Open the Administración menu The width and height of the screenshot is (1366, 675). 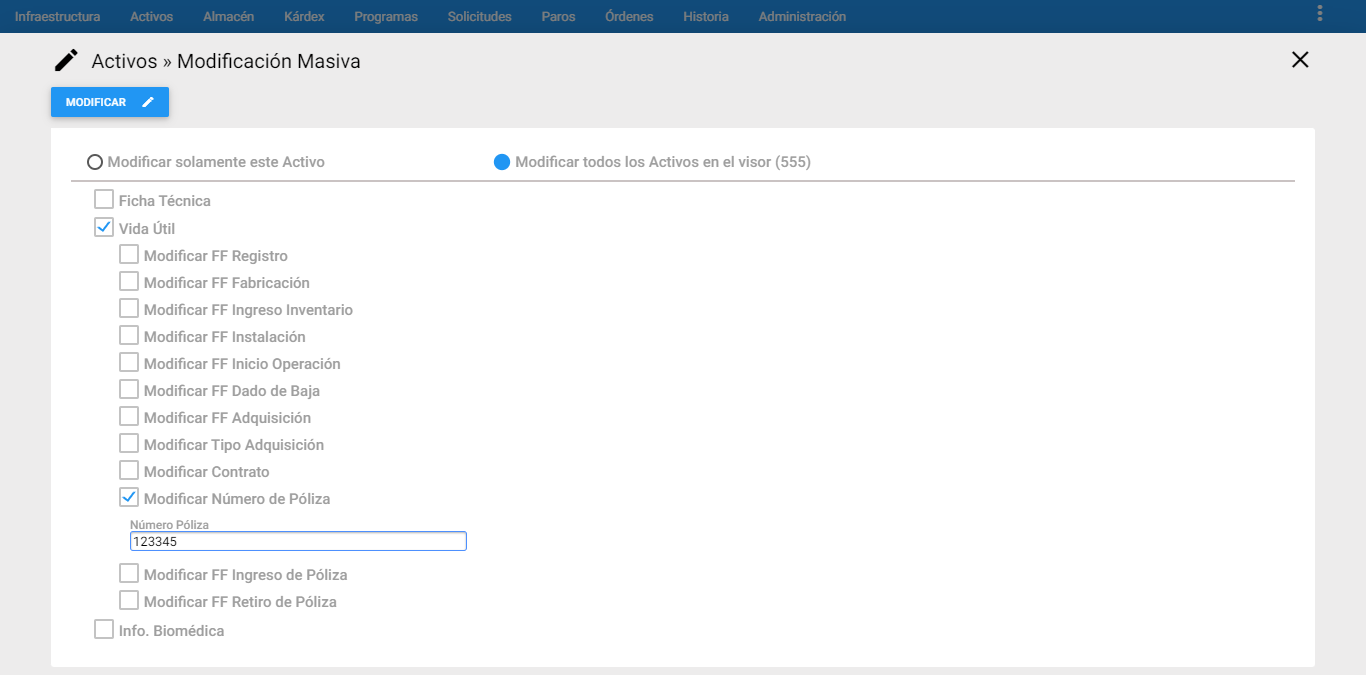click(x=802, y=16)
